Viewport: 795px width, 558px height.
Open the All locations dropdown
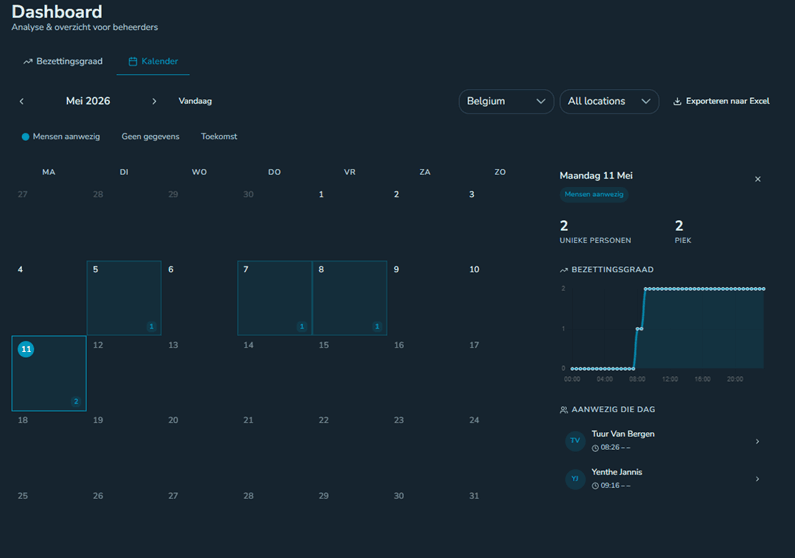609,101
